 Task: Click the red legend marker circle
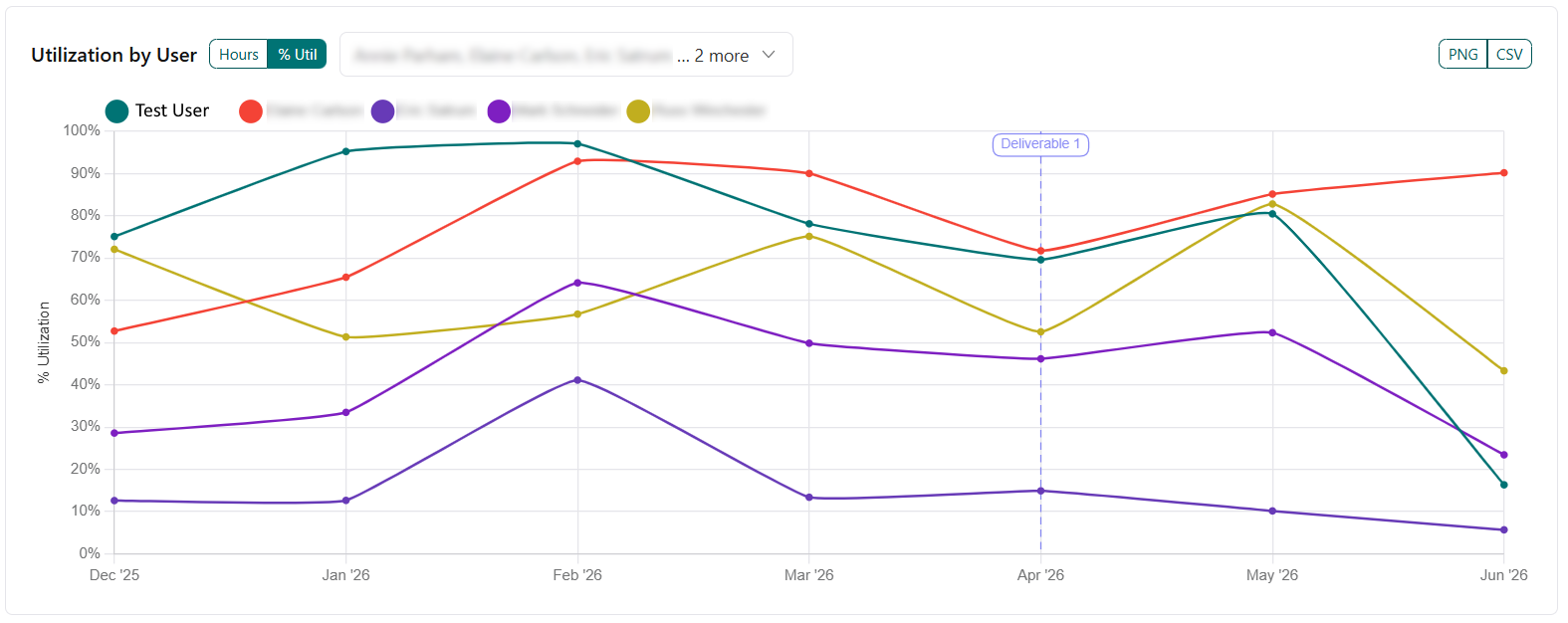click(251, 110)
